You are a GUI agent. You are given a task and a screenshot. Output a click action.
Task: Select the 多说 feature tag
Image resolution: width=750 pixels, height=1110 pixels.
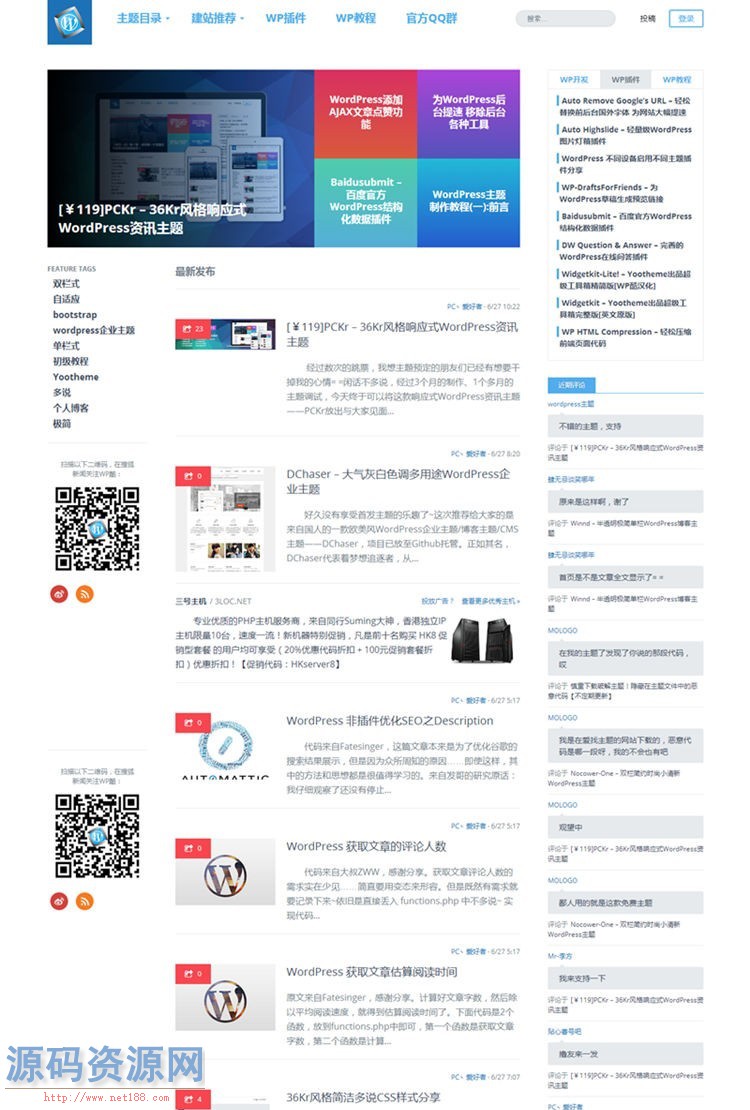62,393
